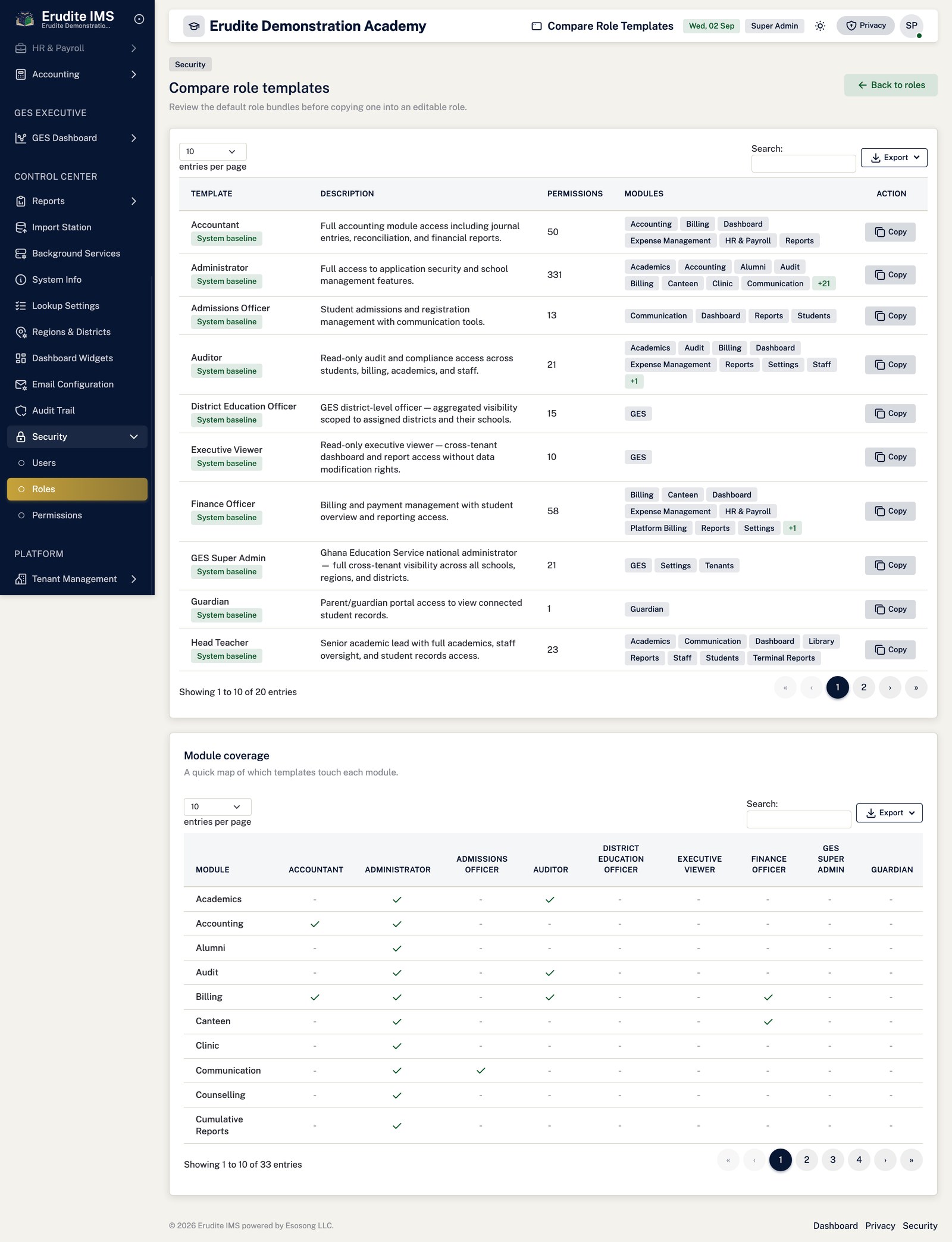Open Lookup Settings in sidebar
The image size is (952, 1242).
pos(77,306)
